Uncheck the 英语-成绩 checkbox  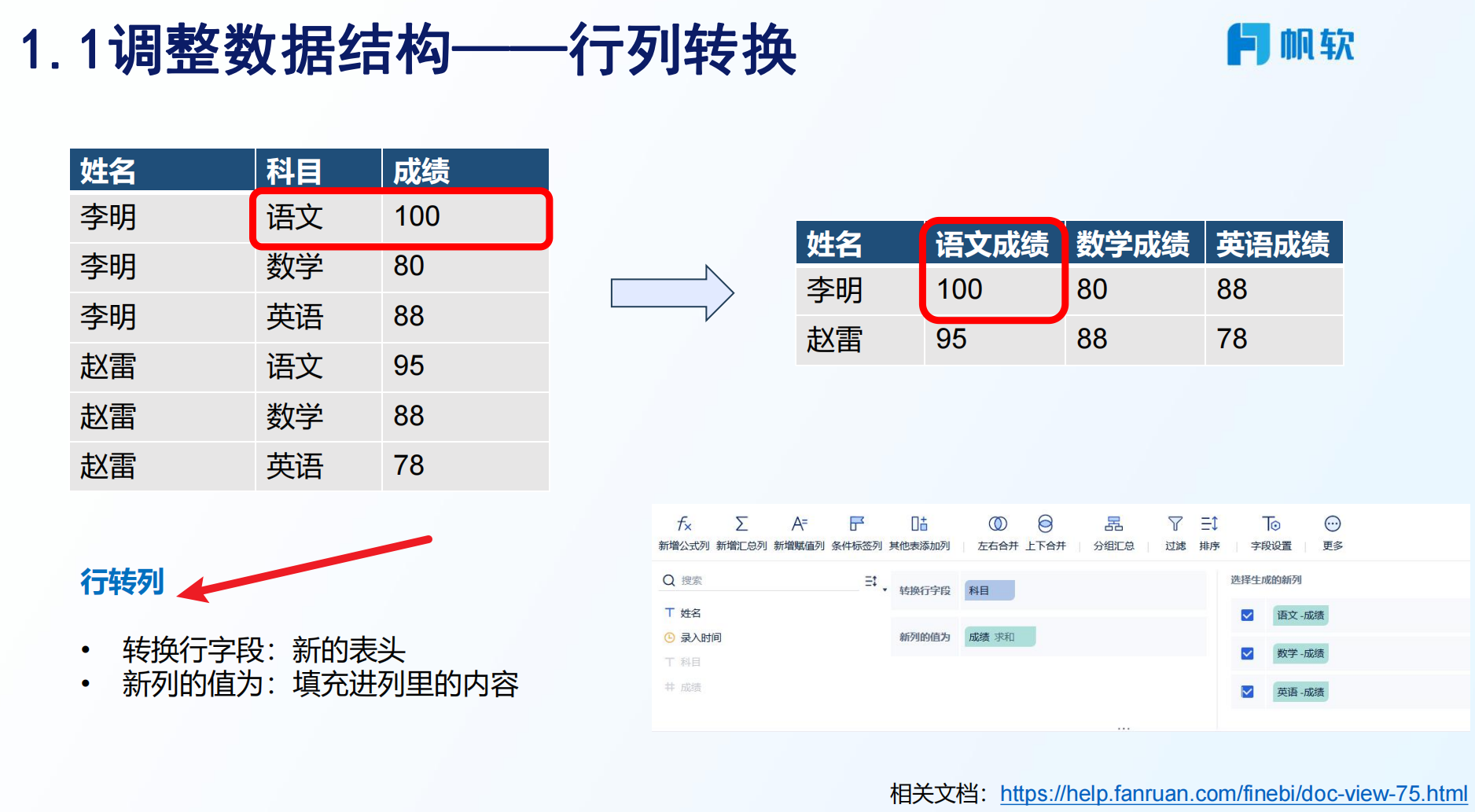point(1247,692)
